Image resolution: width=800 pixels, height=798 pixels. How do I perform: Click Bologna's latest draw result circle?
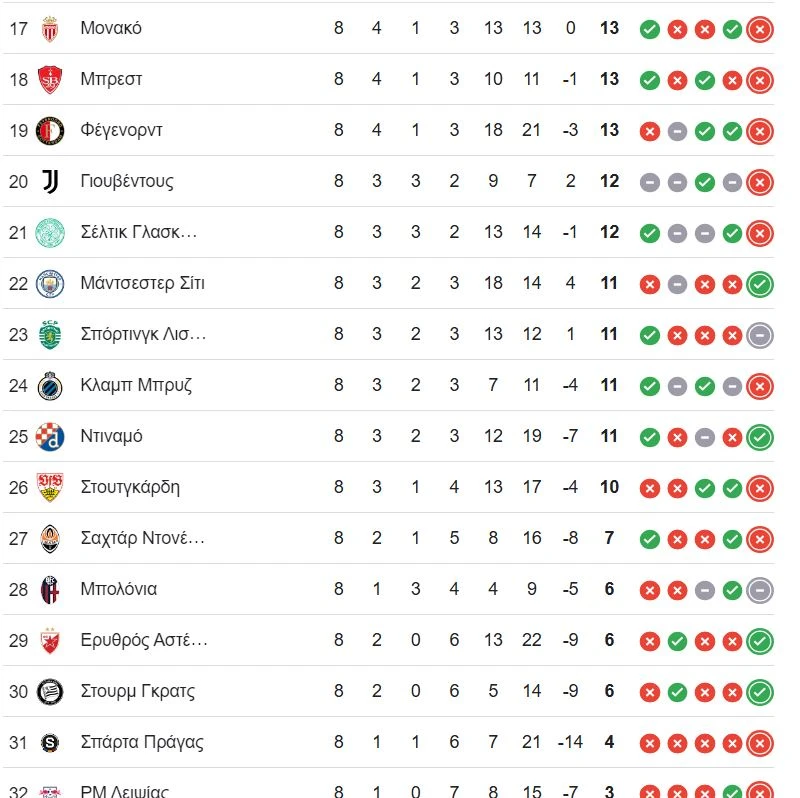point(760,590)
